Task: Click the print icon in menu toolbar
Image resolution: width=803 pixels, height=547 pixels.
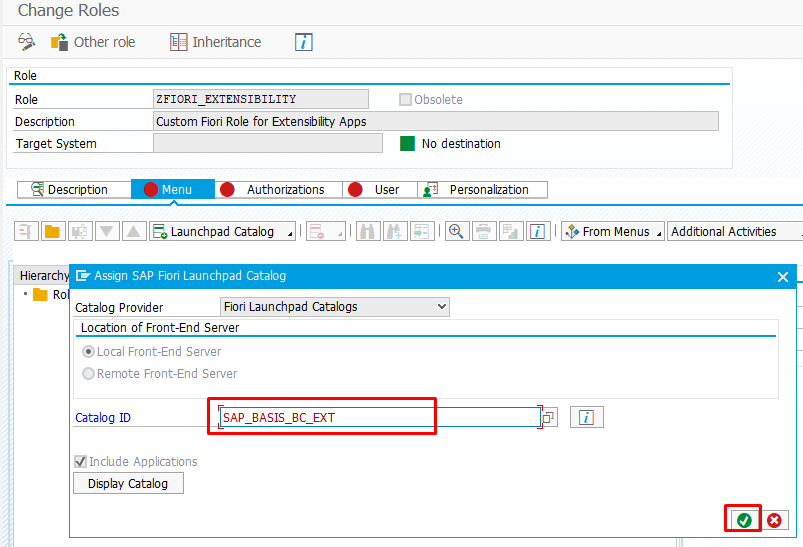Action: pos(484,232)
